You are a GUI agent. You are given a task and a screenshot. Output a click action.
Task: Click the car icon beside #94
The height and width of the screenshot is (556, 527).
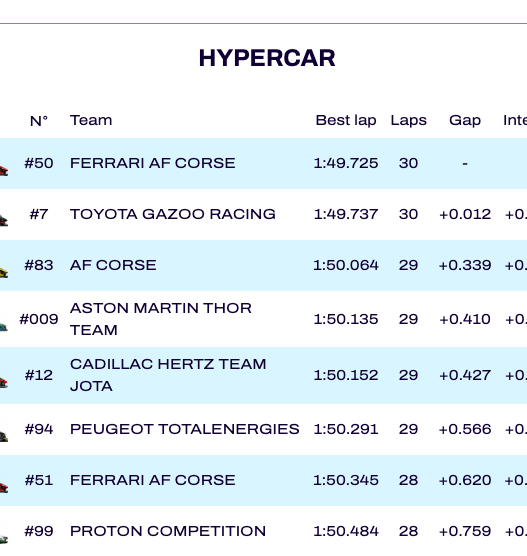4,436
